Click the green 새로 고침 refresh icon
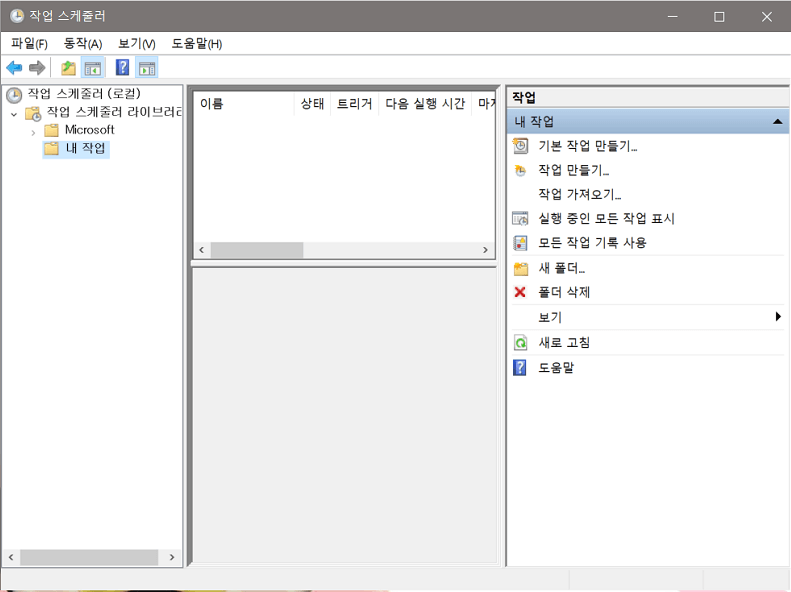Viewport: 791px width, 592px height. pyautogui.click(x=520, y=343)
